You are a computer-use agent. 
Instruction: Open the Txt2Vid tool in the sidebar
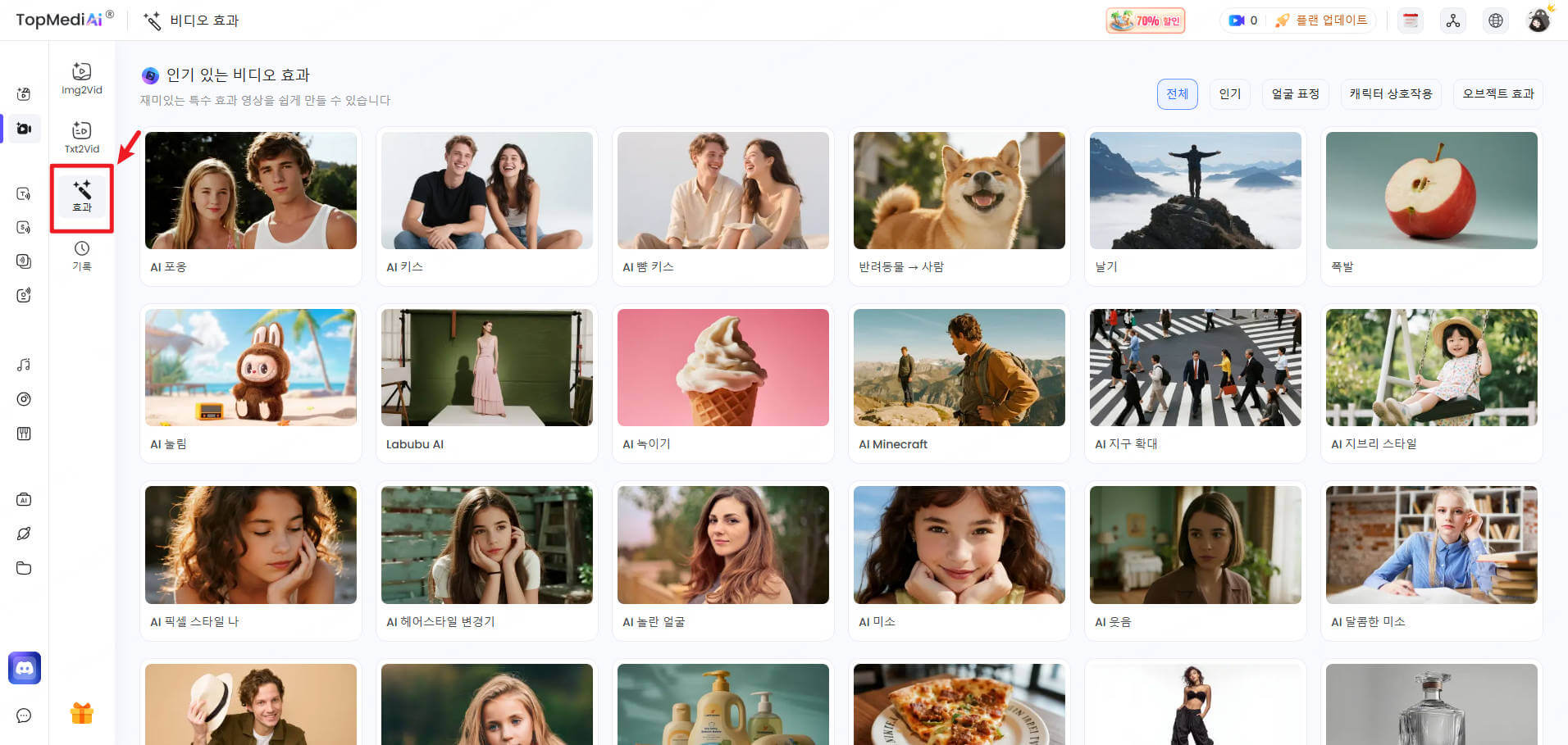coord(81,138)
